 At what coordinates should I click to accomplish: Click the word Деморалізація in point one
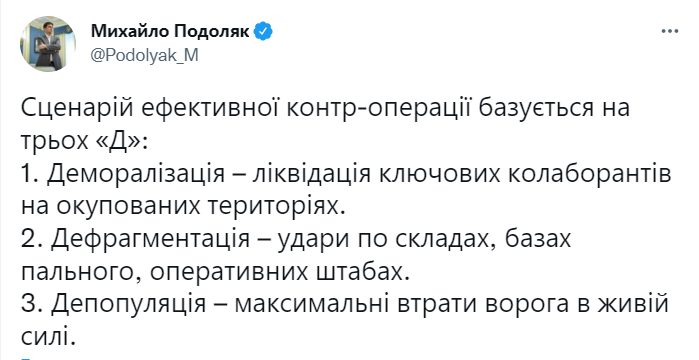click(136, 174)
